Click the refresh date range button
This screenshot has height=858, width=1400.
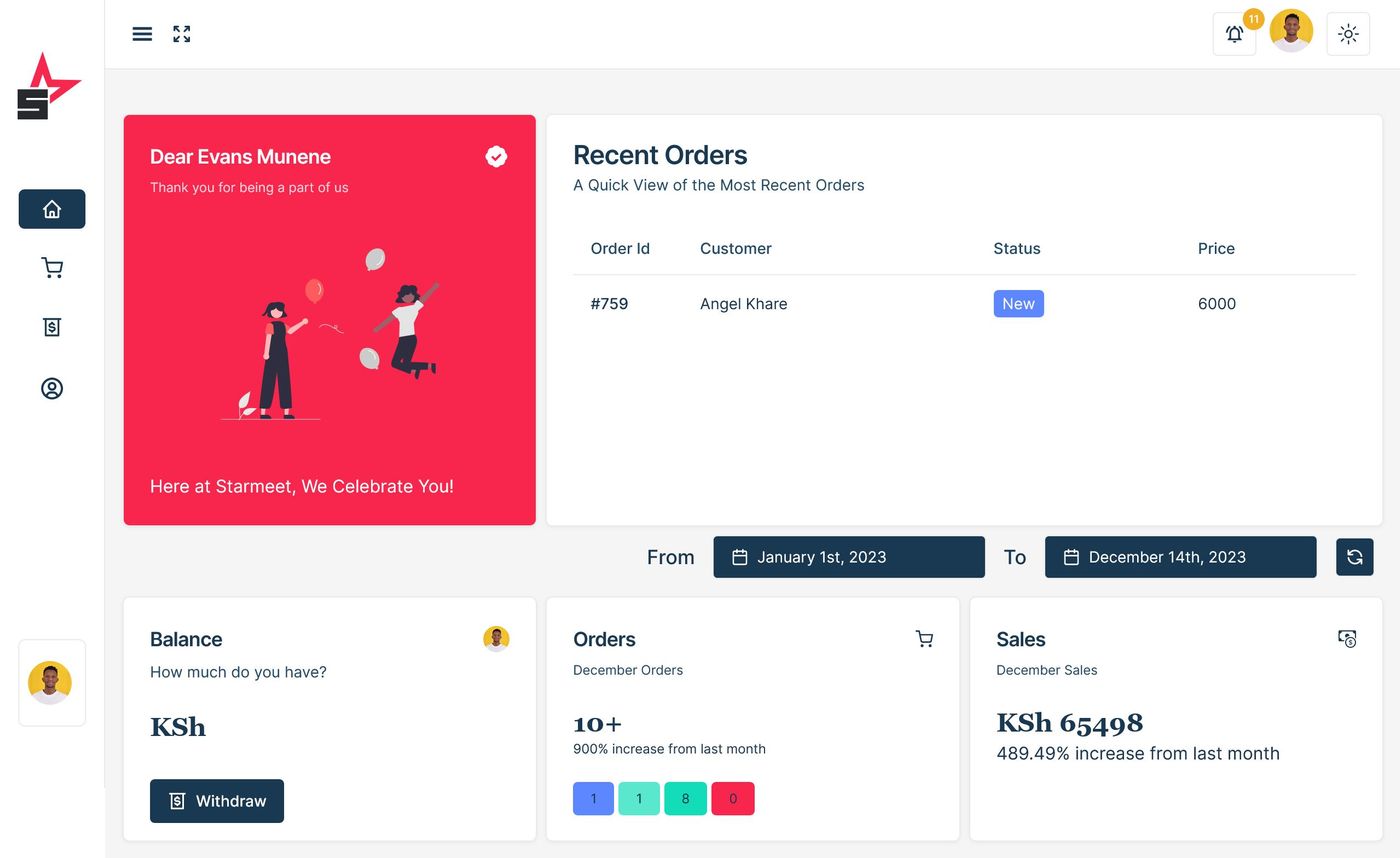coord(1354,557)
